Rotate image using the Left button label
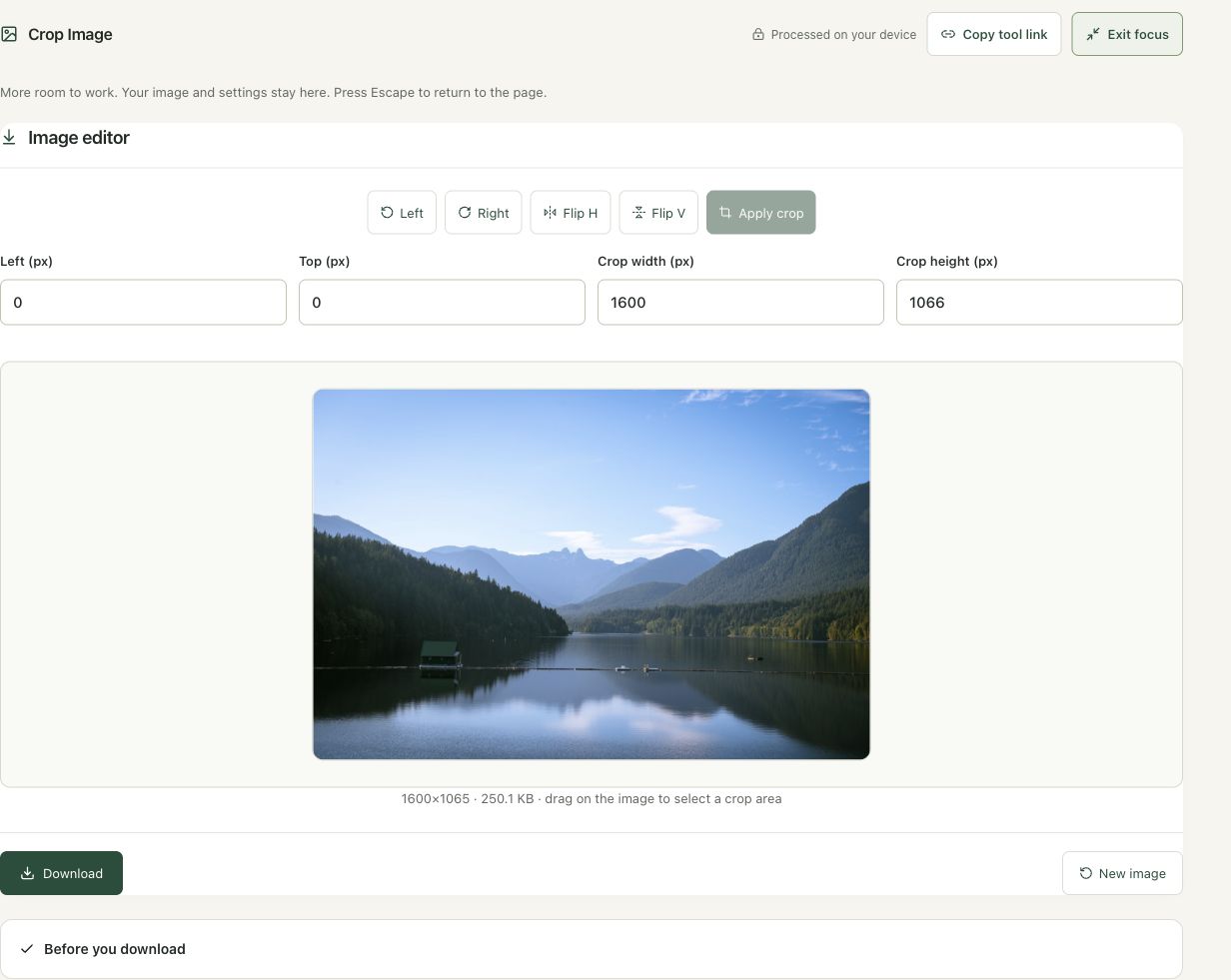This screenshot has height=980, width=1231. [412, 213]
